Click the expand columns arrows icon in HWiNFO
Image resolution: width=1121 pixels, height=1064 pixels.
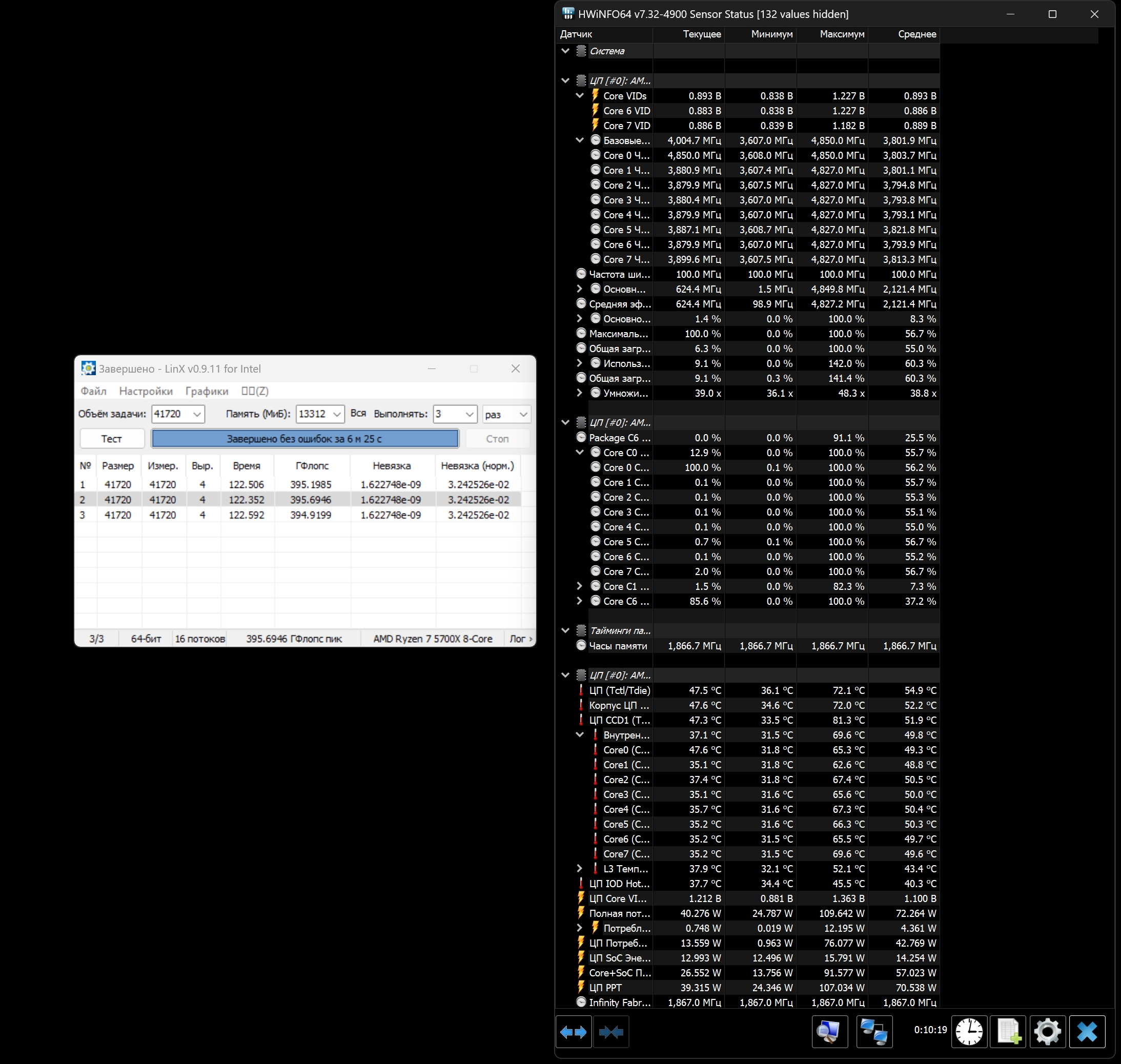pos(573,1032)
